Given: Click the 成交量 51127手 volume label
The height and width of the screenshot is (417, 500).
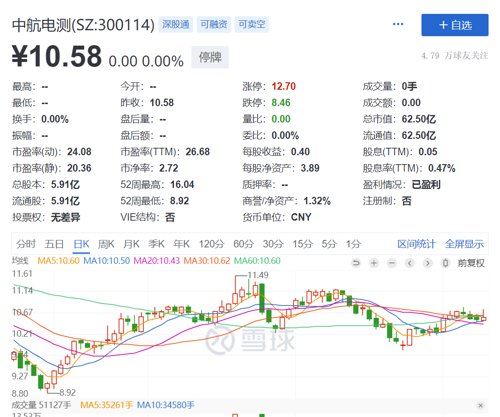Looking at the screenshot, I should [41, 405].
